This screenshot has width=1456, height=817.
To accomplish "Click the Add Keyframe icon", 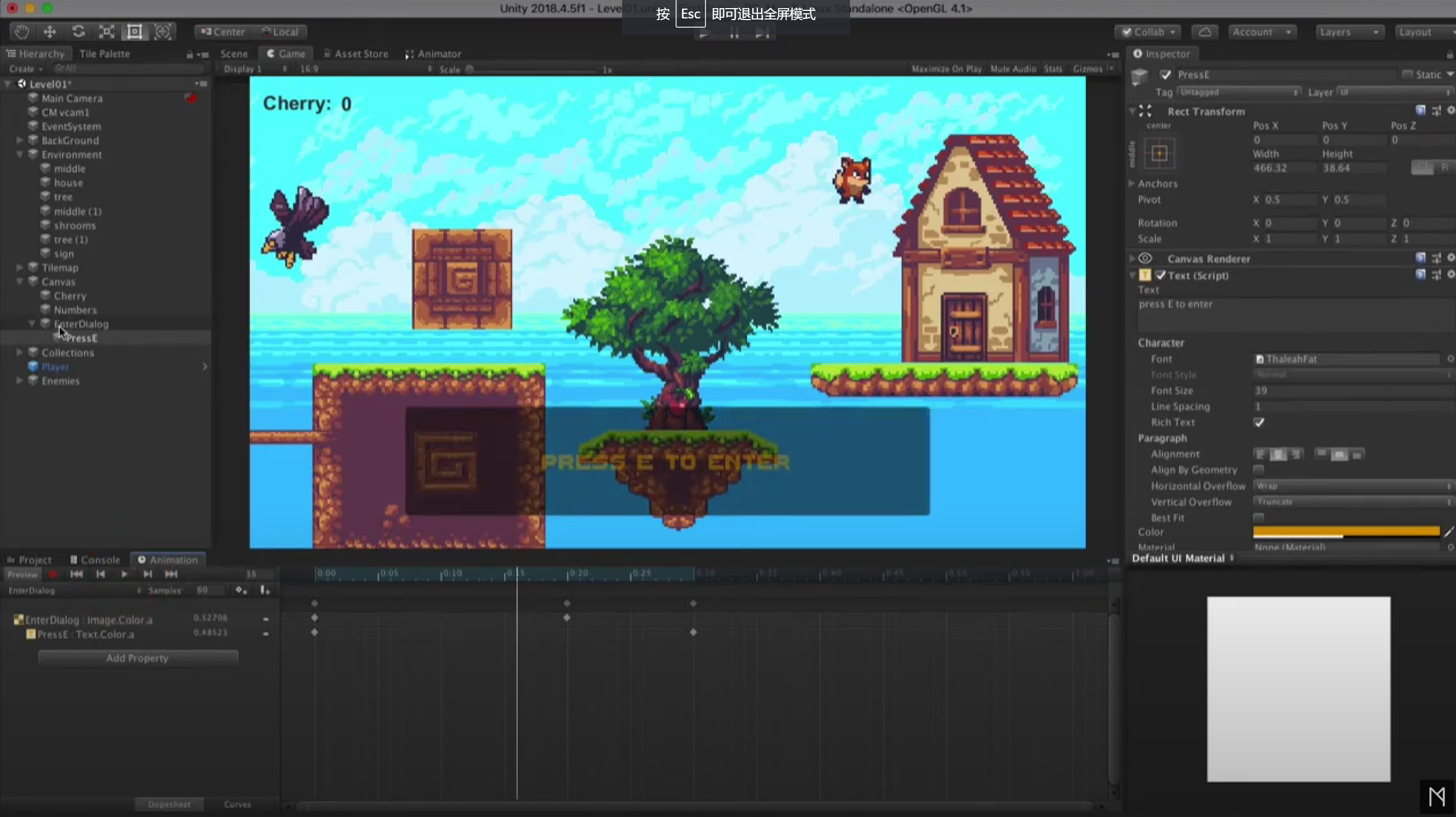I will pos(241,590).
